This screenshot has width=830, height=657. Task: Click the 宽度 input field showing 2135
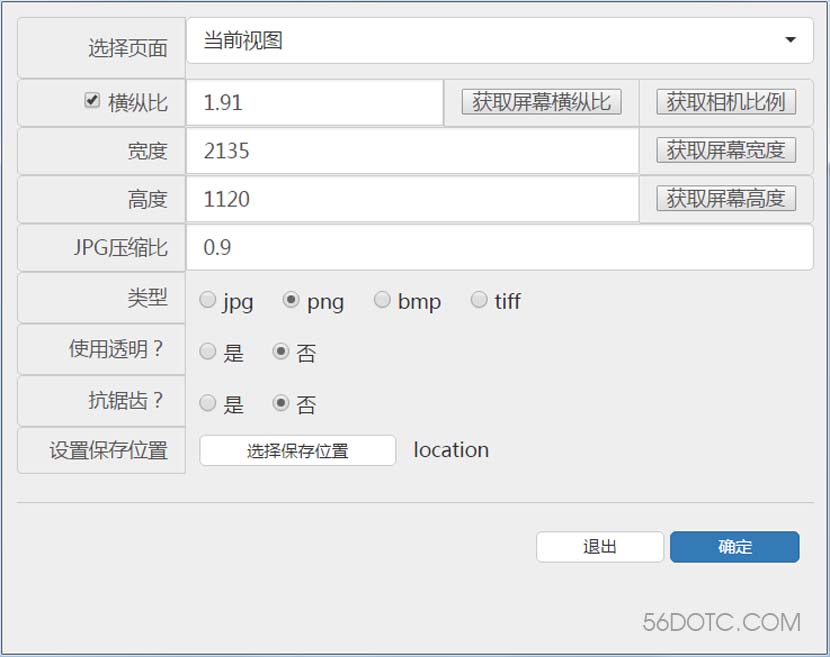(x=412, y=151)
